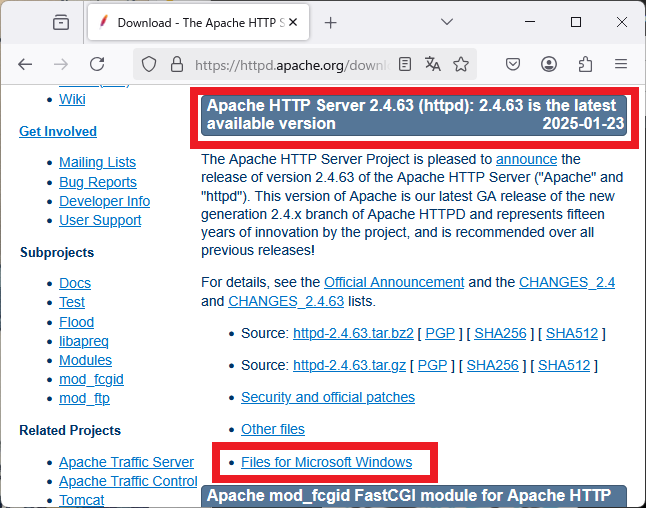The image size is (646, 508).
Task: Open the Tomcat link
Action: tap(82, 500)
